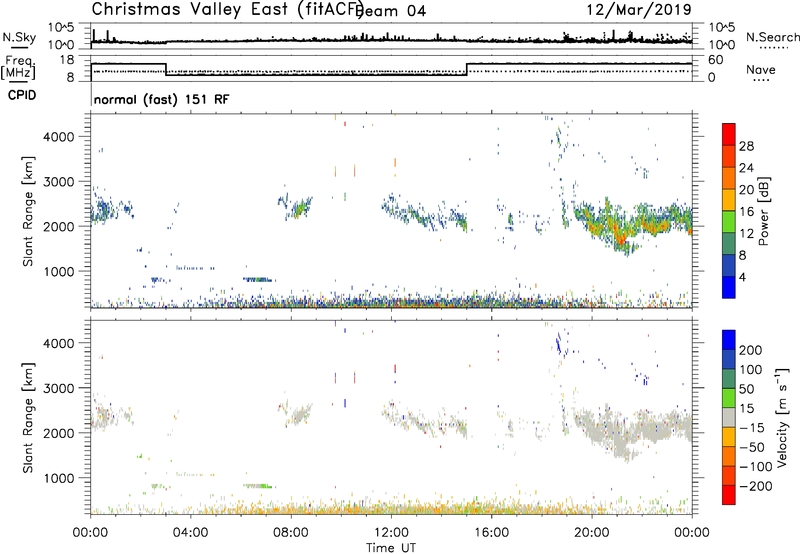Click the velocity panel 'Slant Range [km]' label

[28, 418]
